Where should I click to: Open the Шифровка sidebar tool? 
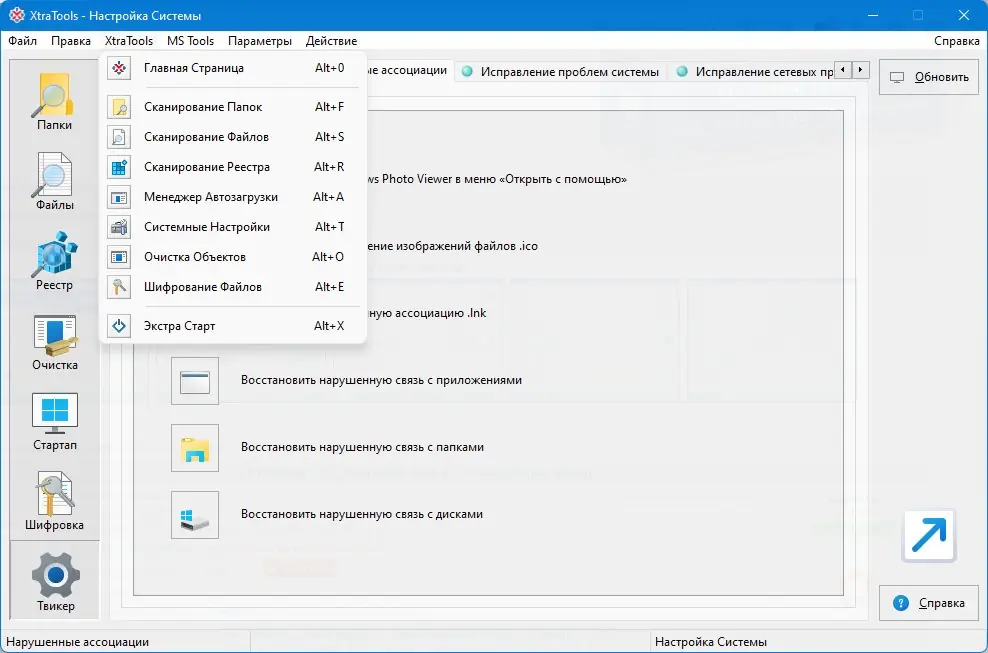coord(54,501)
